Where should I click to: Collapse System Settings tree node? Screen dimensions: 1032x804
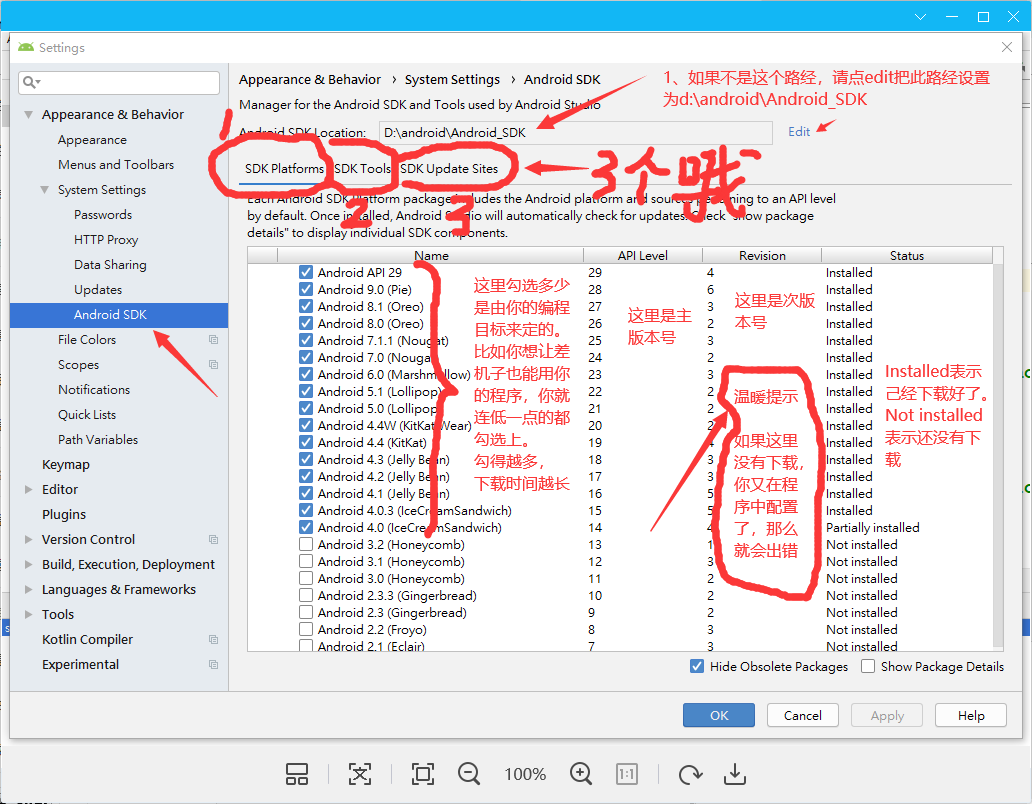click(45, 189)
